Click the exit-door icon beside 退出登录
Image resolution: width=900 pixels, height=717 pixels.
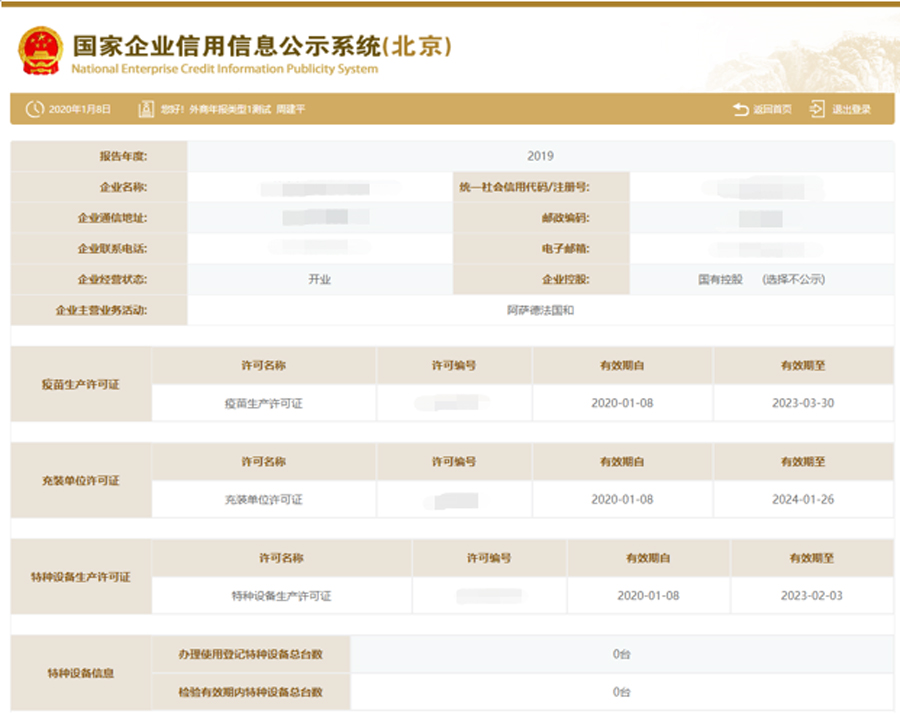(816, 108)
